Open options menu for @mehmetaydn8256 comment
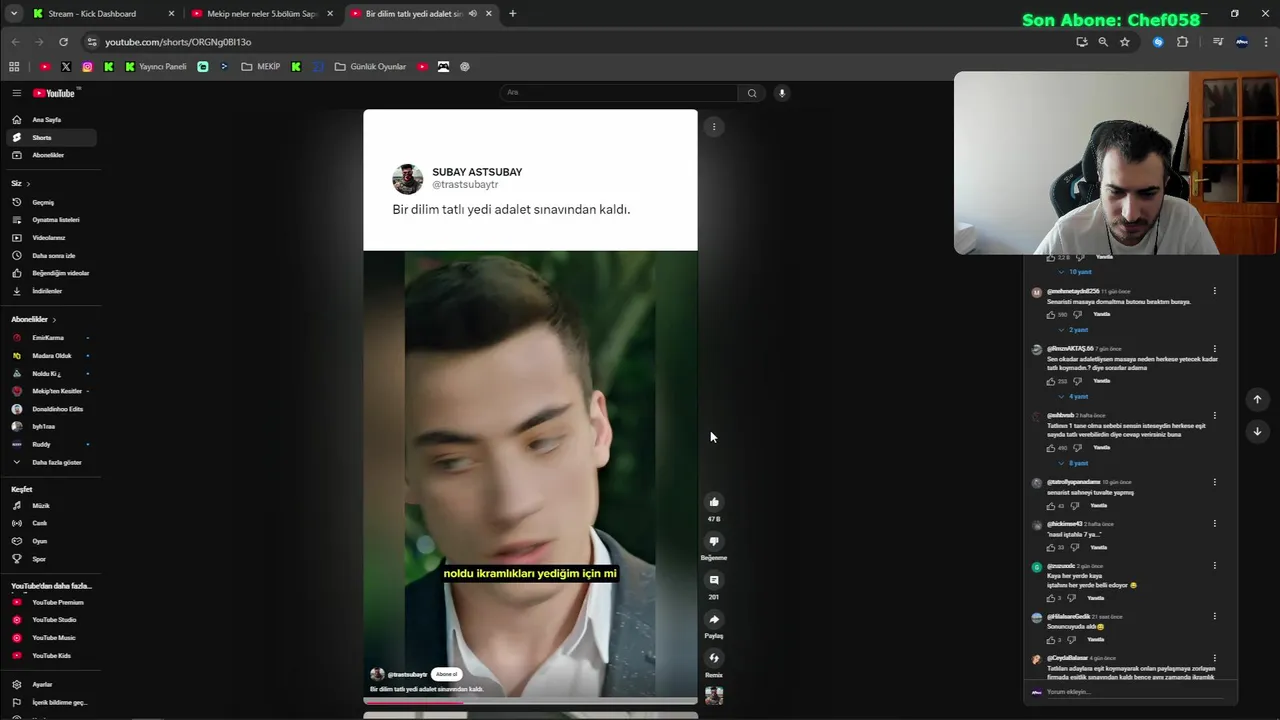The height and width of the screenshot is (720, 1280). tap(1215, 291)
